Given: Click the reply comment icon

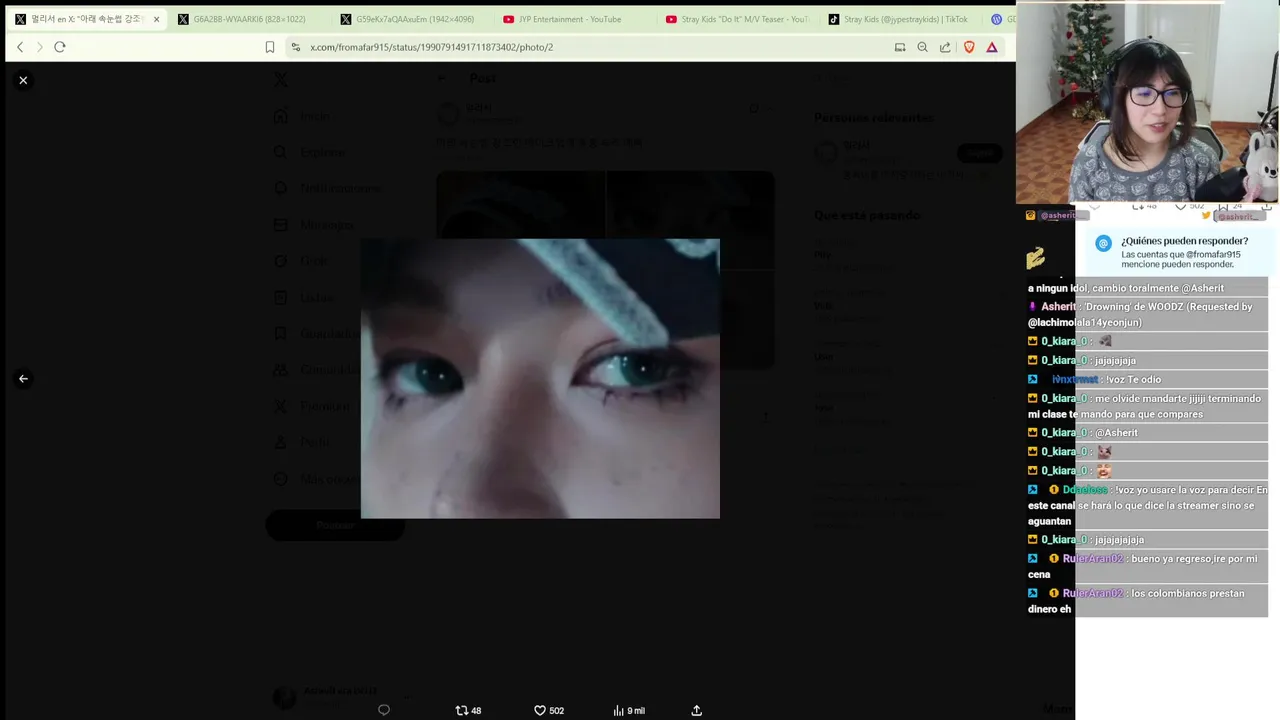Looking at the screenshot, I should point(384,710).
